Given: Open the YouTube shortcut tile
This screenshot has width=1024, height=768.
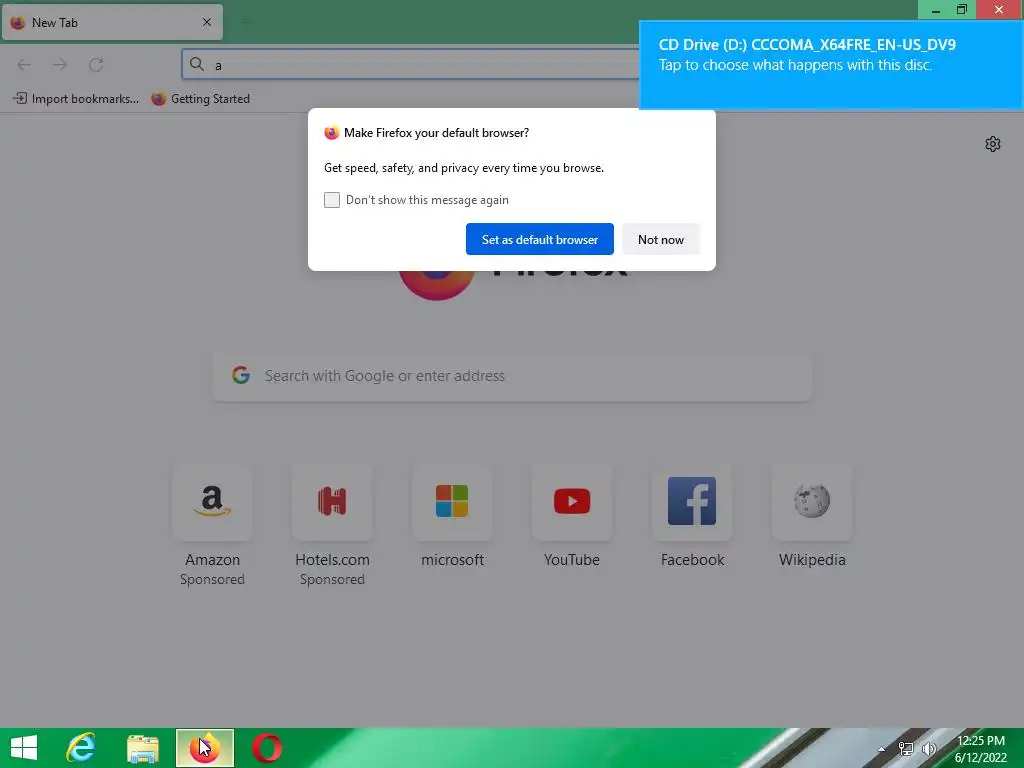Looking at the screenshot, I should (x=572, y=502).
